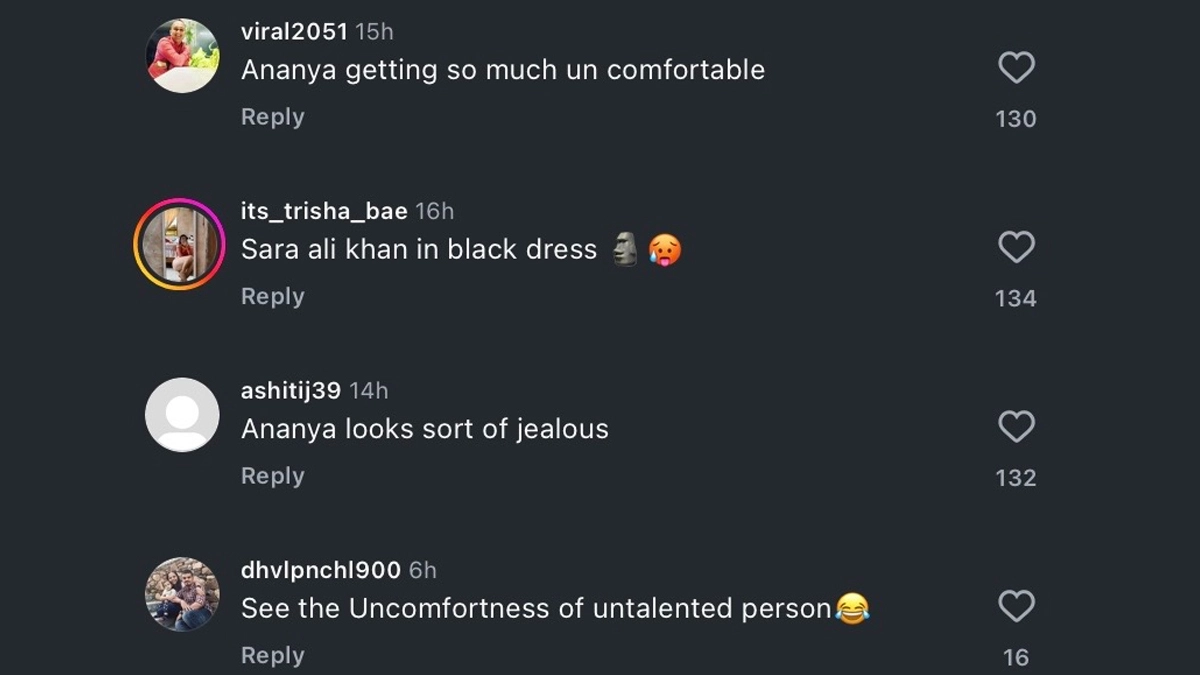Open the its_trisha_bae username link

pos(324,211)
